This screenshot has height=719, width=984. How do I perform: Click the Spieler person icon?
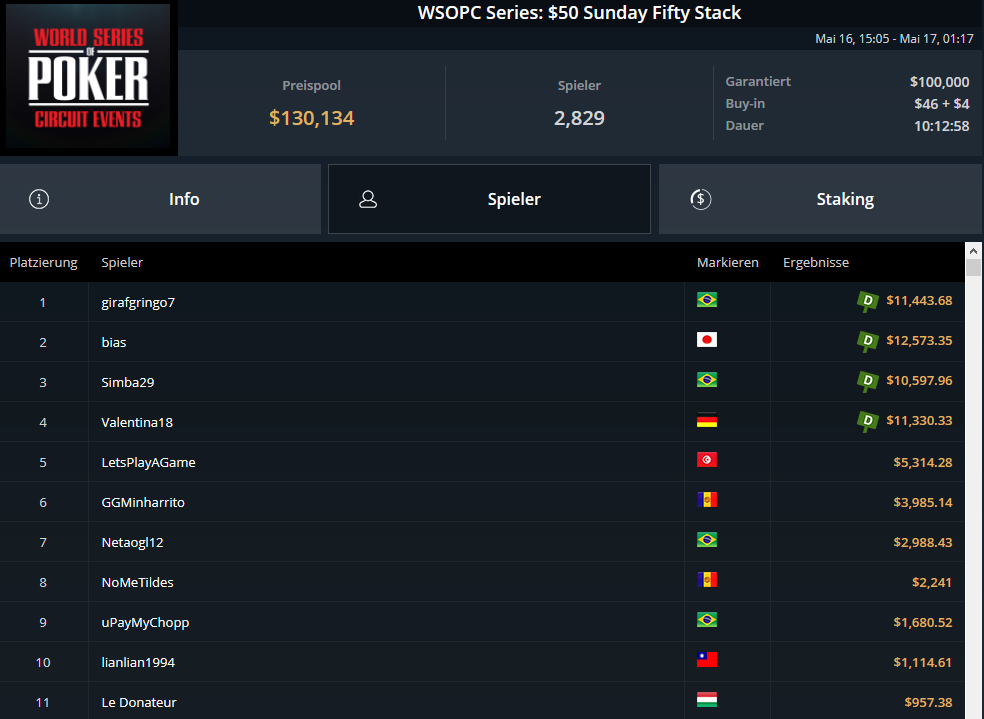pos(368,200)
